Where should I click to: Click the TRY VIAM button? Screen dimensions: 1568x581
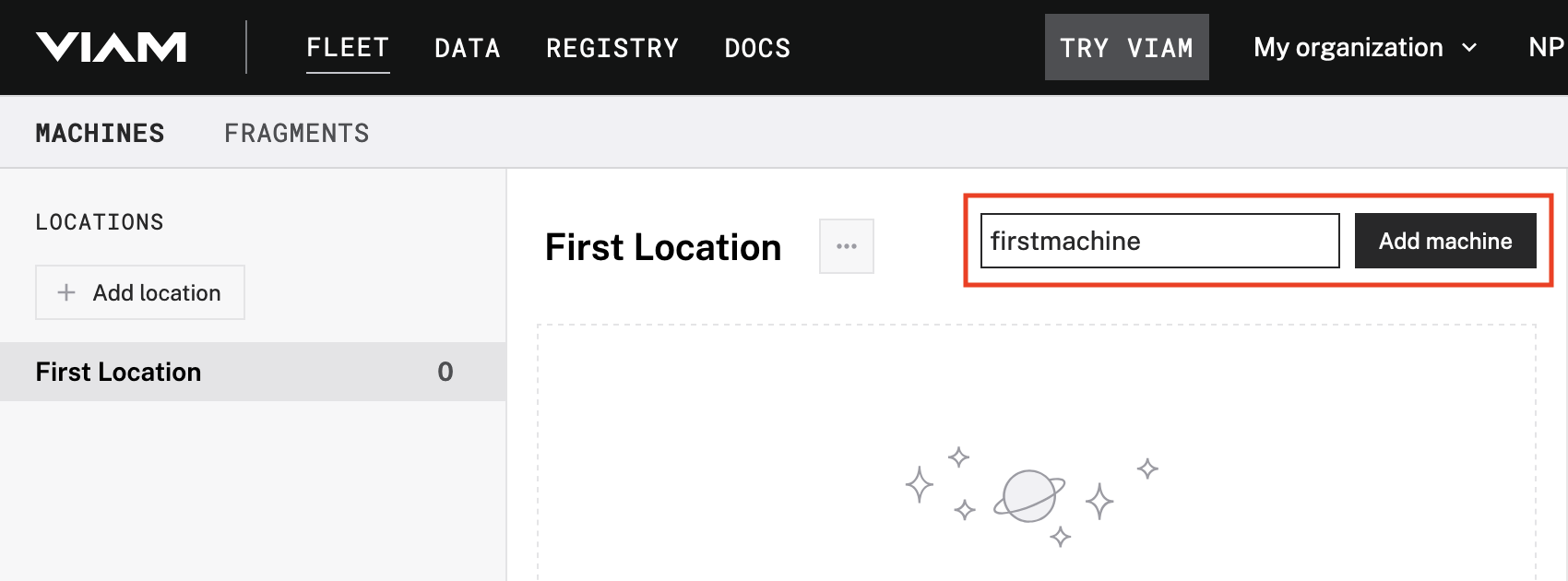click(x=1126, y=47)
